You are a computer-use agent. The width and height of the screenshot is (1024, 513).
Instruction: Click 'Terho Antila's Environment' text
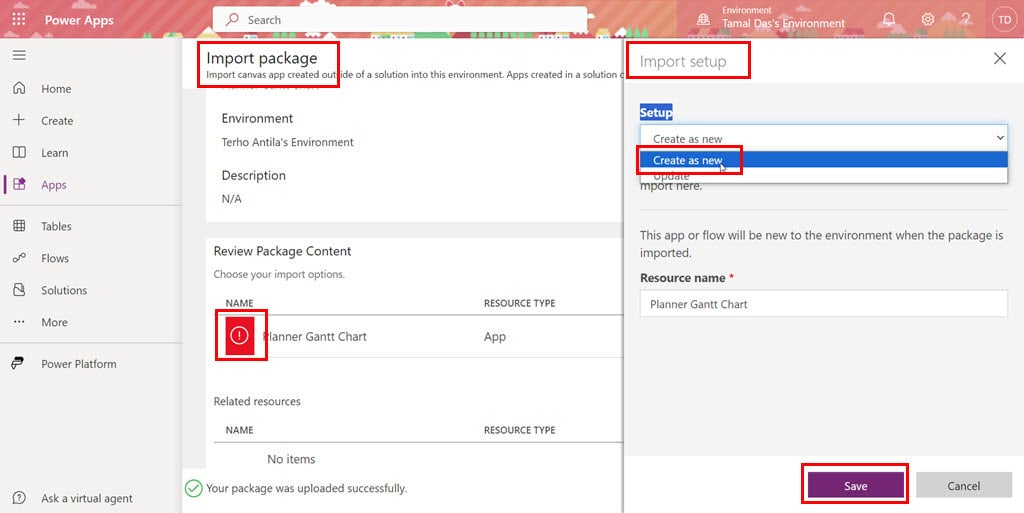point(287,142)
